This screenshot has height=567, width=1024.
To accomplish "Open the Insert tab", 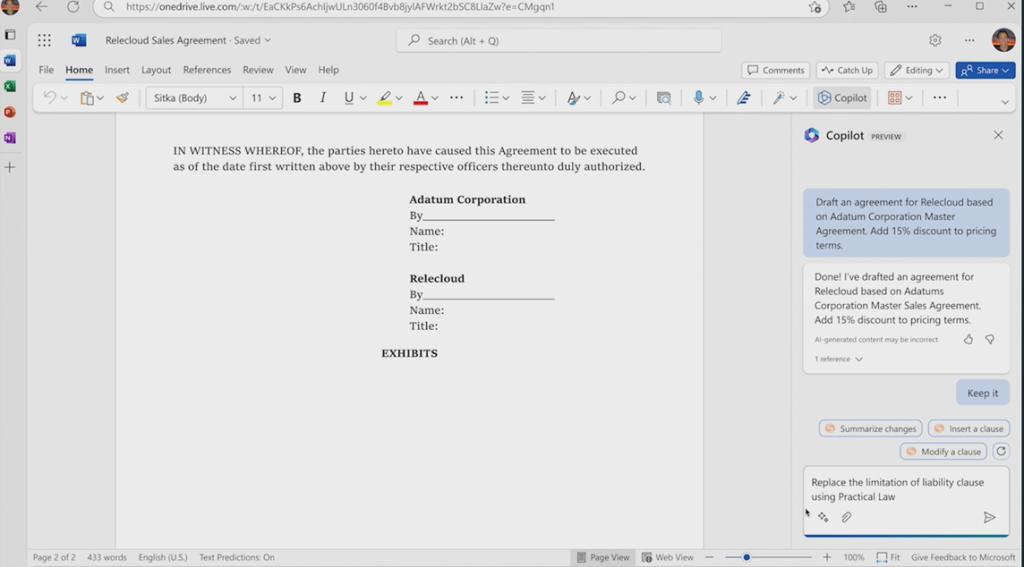I will click(x=117, y=70).
